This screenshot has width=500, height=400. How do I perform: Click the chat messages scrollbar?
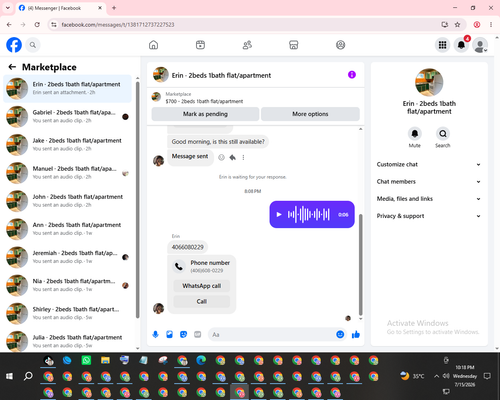tap(360, 265)
